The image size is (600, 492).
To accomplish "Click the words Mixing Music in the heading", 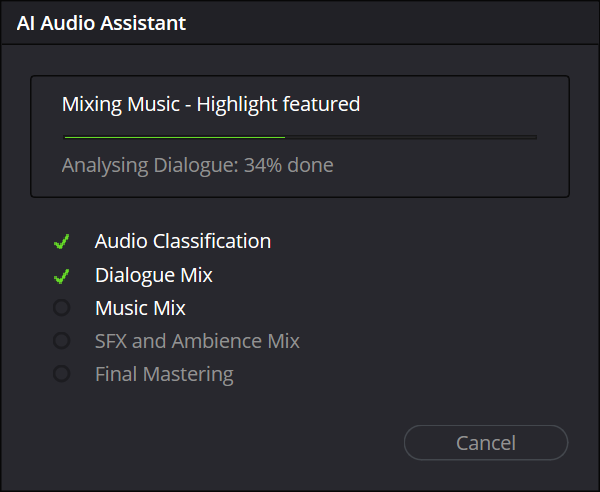I will tap(121, 104).
